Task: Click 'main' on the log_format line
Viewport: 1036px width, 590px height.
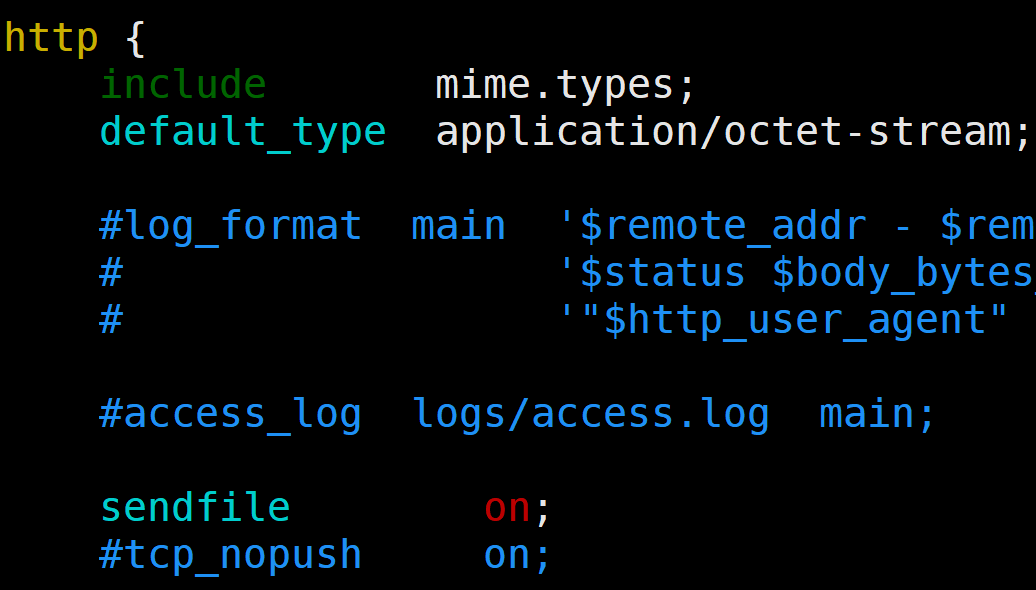Action: [458, 226]
